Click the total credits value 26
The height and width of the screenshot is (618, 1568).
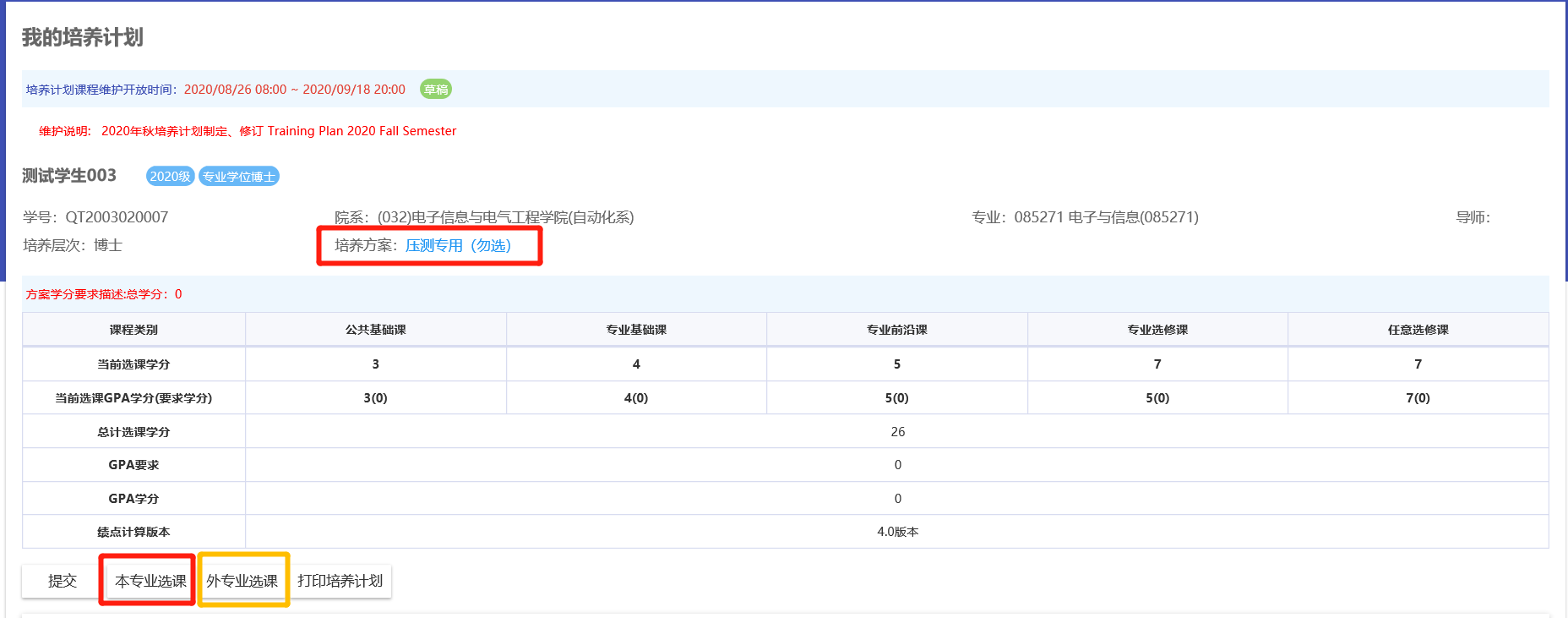click(897, 432)
